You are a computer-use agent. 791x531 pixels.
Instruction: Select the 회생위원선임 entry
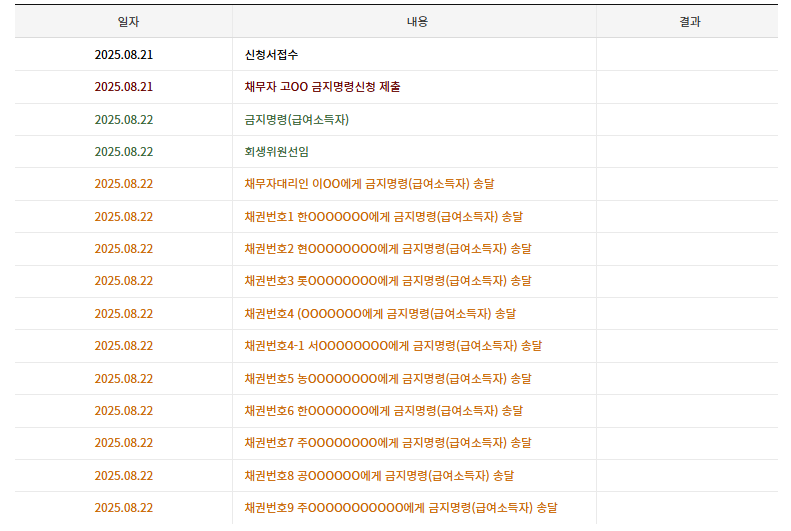click(x=276, y=152)
